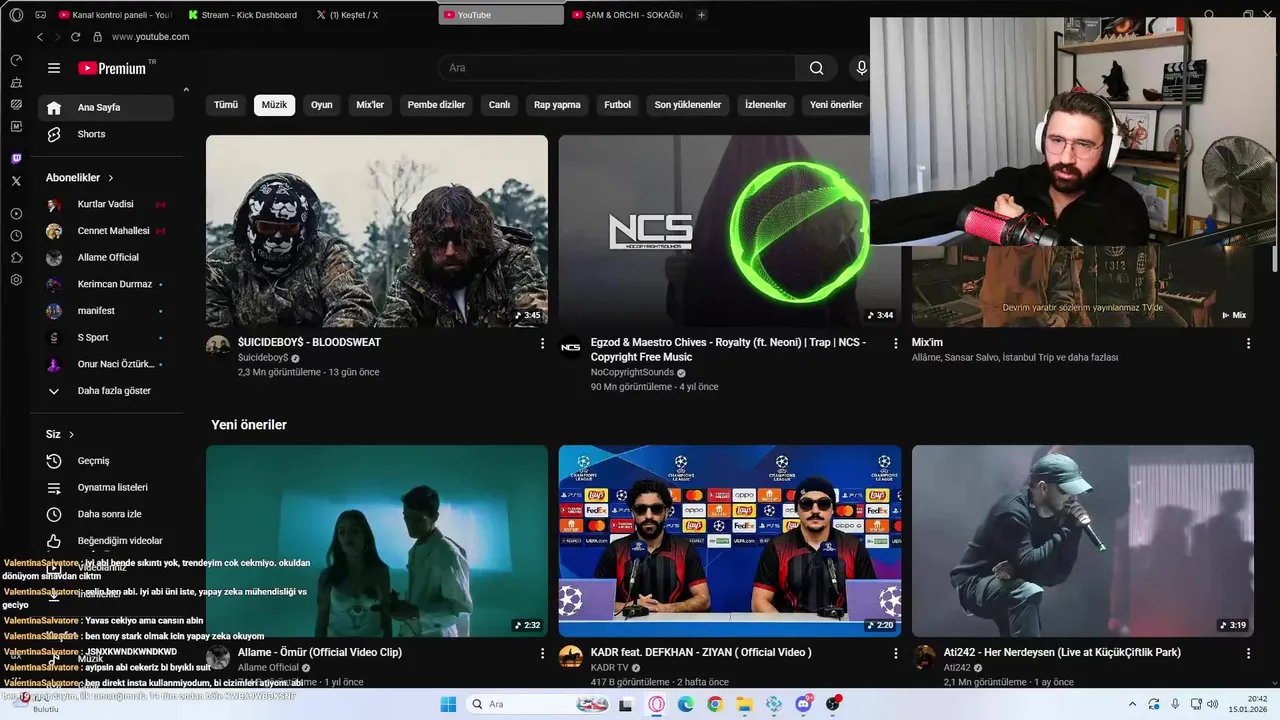Open Opera sidebar history clock icon

16,236
